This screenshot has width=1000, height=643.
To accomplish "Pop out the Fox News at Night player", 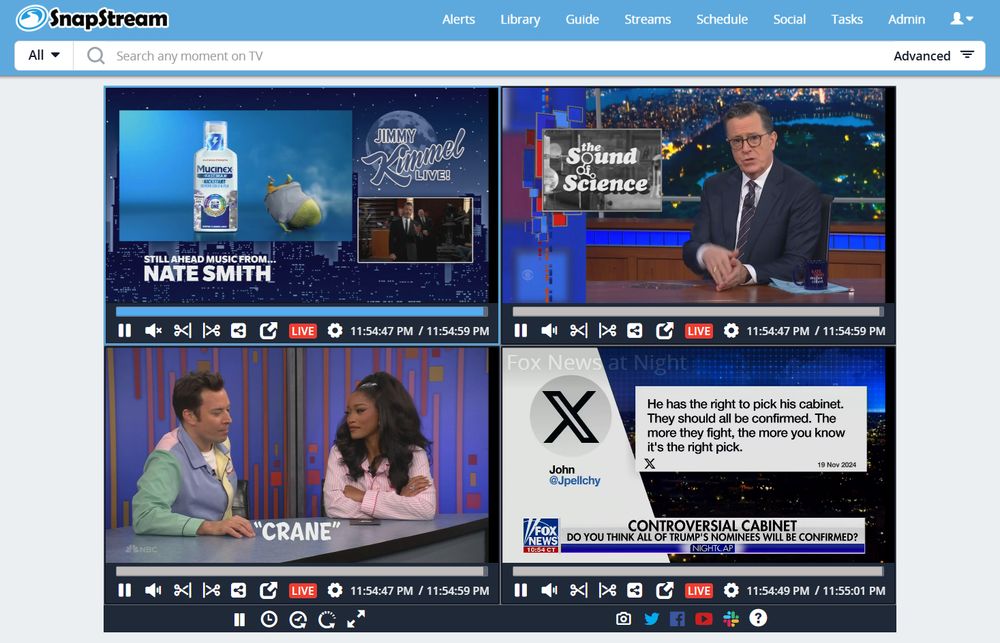I will point(665,590).
